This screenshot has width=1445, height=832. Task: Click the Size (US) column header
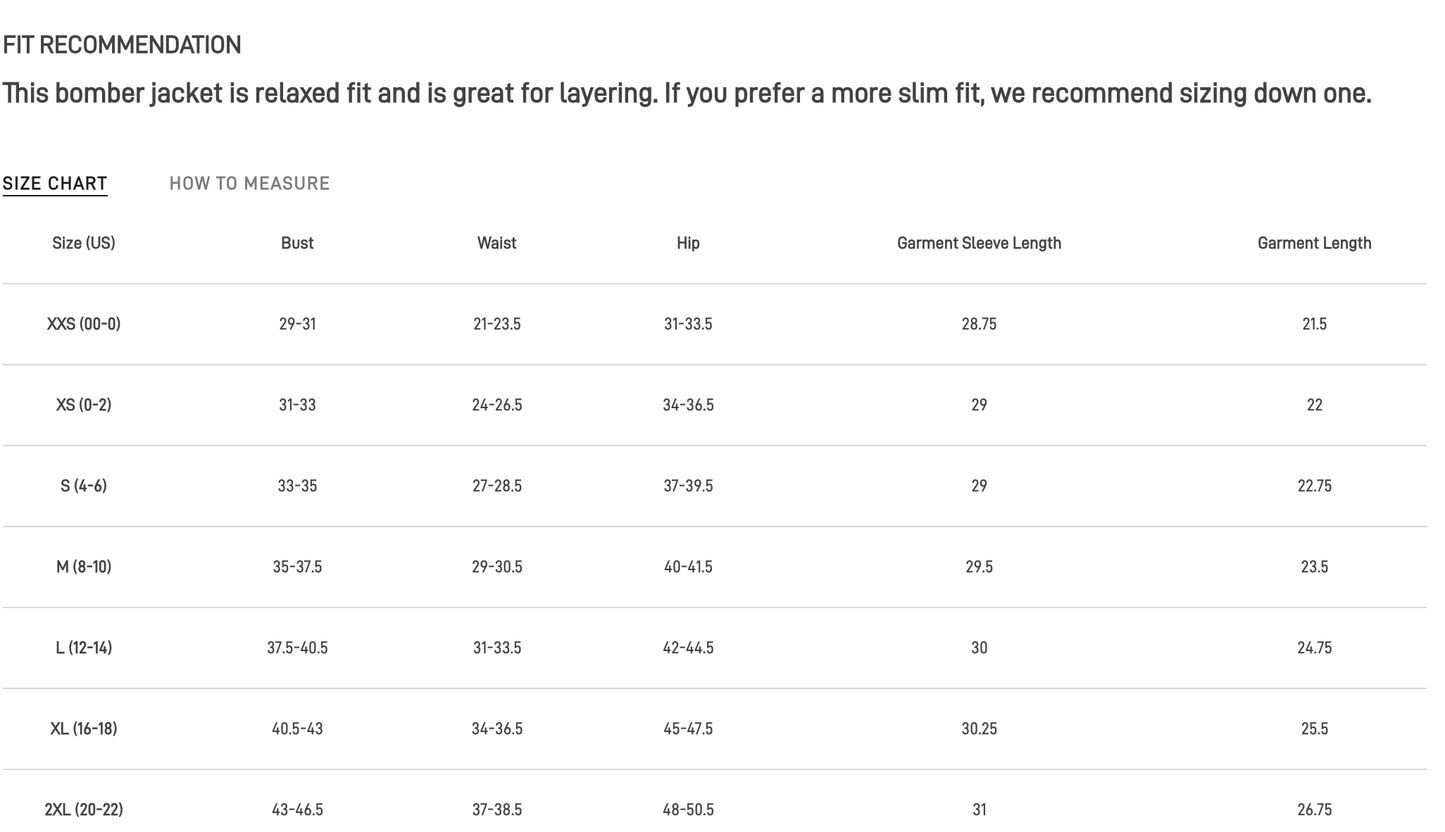pos(84,243)
